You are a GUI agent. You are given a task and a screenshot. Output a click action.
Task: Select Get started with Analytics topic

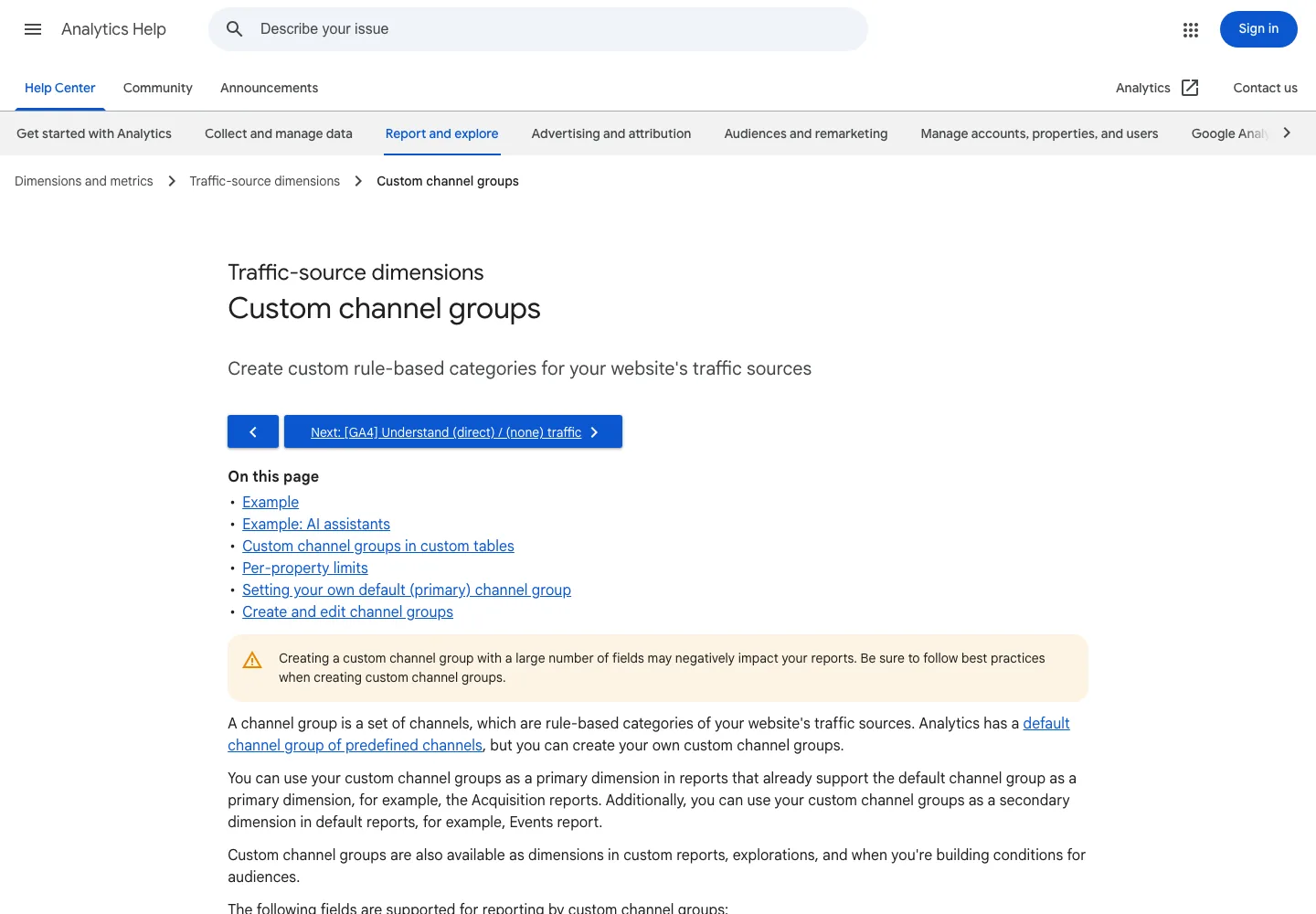94,133
